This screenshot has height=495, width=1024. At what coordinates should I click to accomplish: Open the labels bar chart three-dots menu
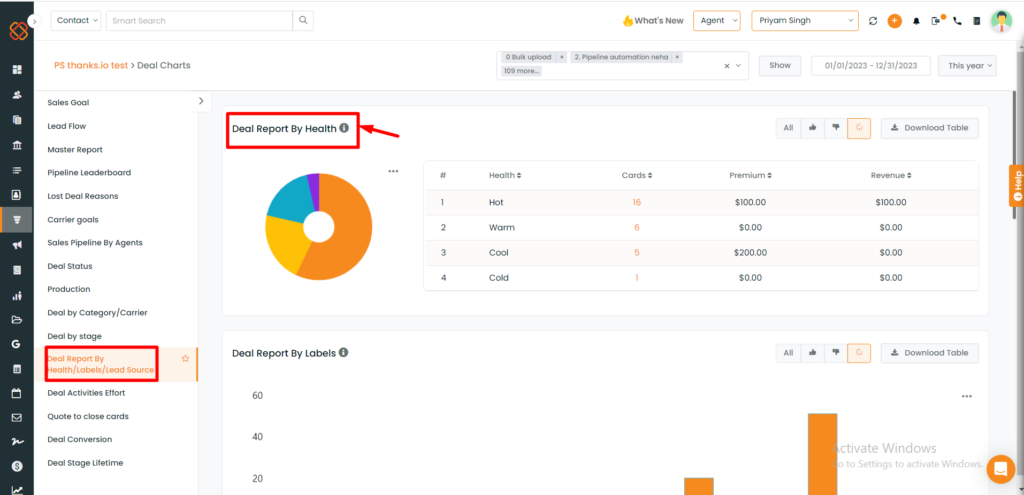967,396
